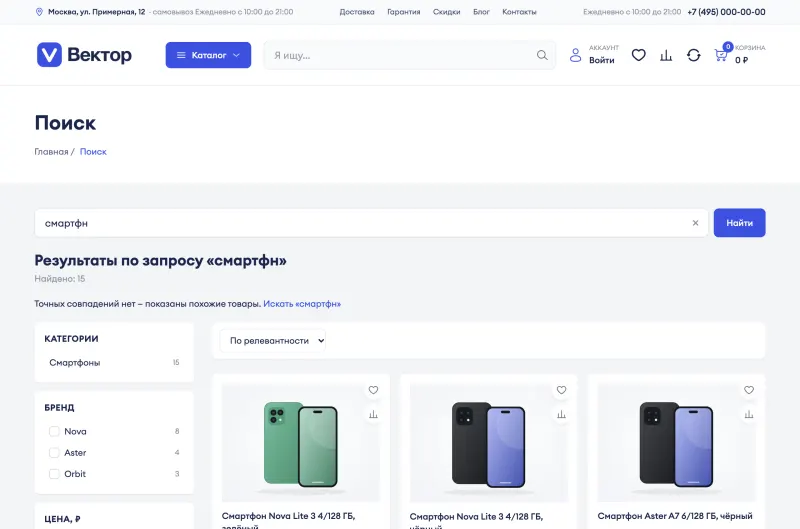Open Смартфон Aster A7 6/128 ГБ title

[x=674, y=516]
